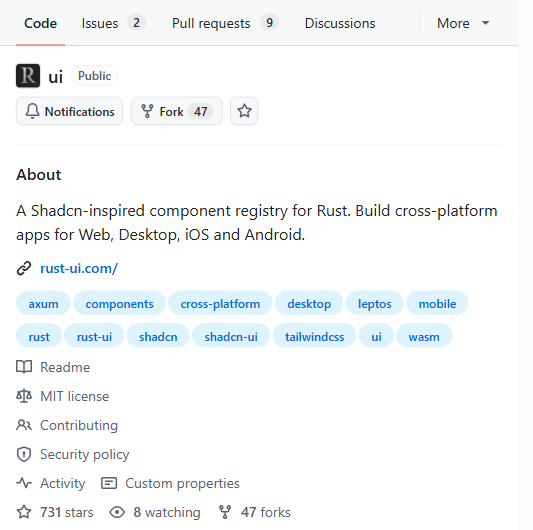Fork the repository using Fork button
This screenshot has width=533, height=530.
click(x=176, y=111)
